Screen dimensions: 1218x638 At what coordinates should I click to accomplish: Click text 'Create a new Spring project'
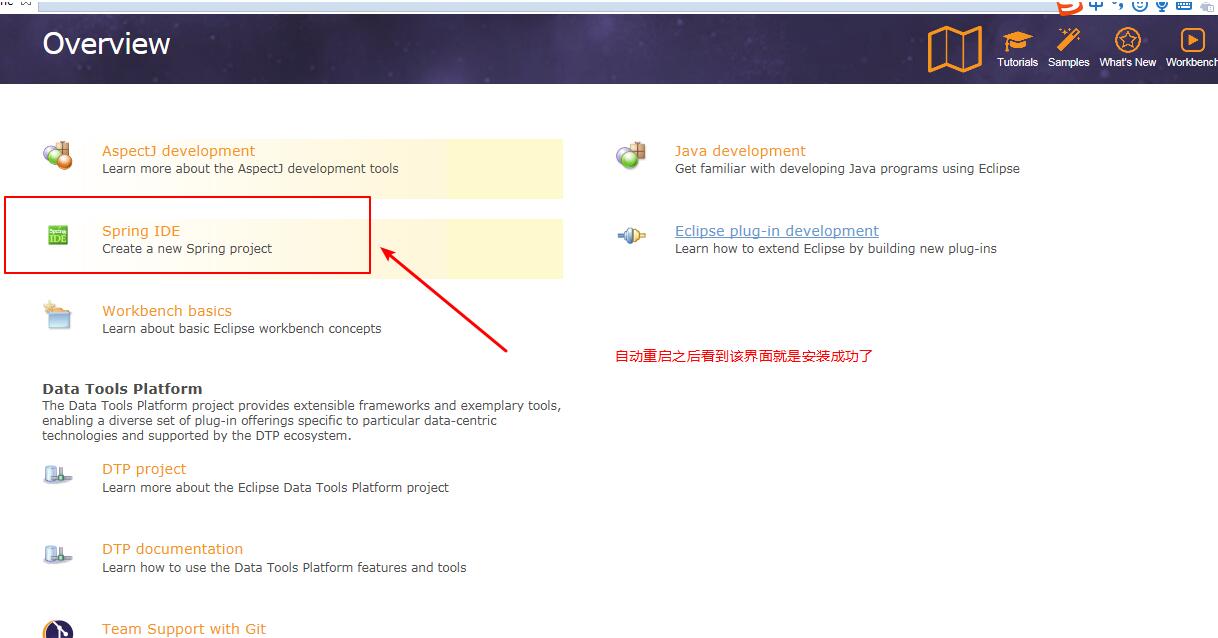point(187,249)
